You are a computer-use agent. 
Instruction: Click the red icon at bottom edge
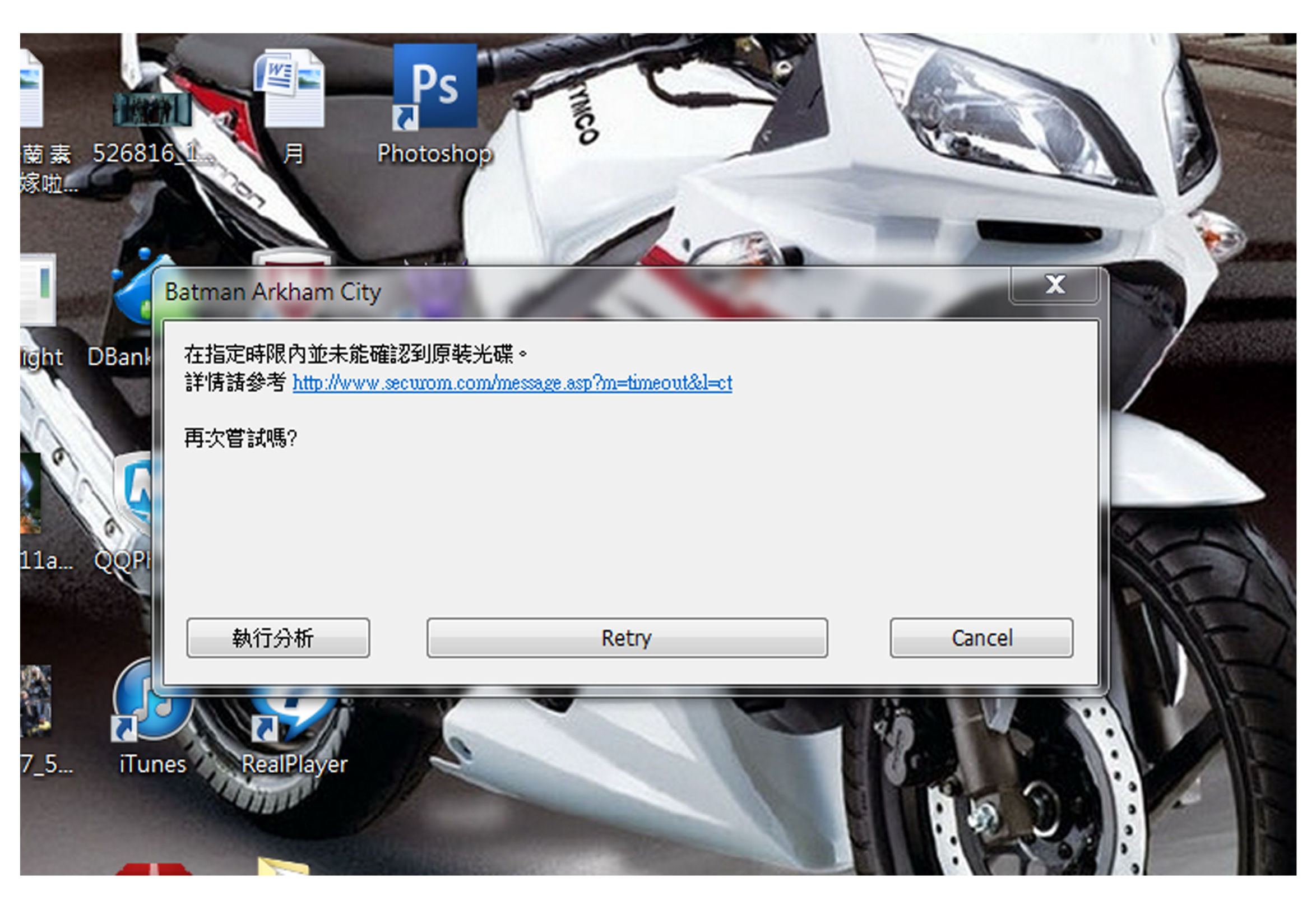coord(152,870)
